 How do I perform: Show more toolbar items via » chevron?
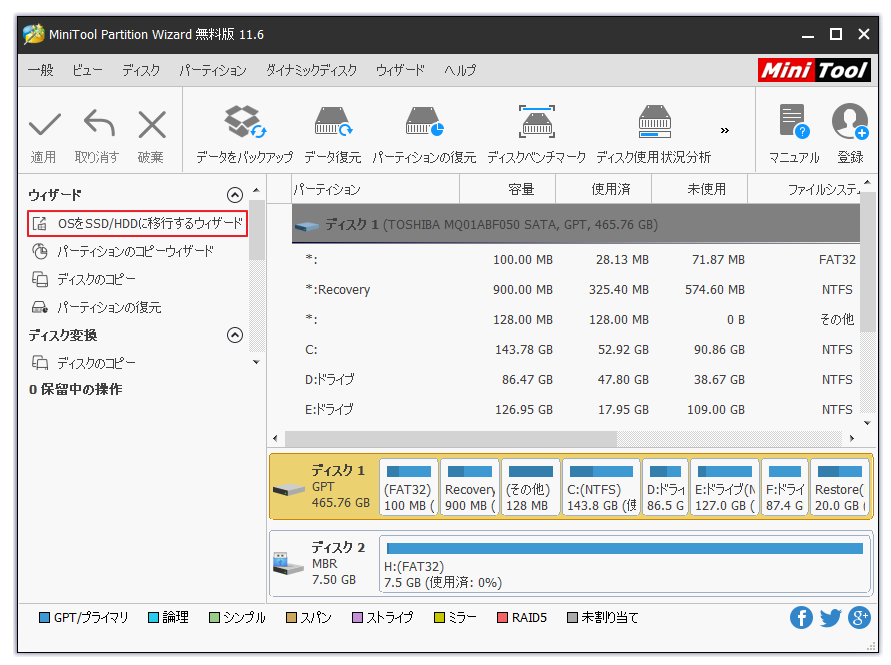point(725,131)
